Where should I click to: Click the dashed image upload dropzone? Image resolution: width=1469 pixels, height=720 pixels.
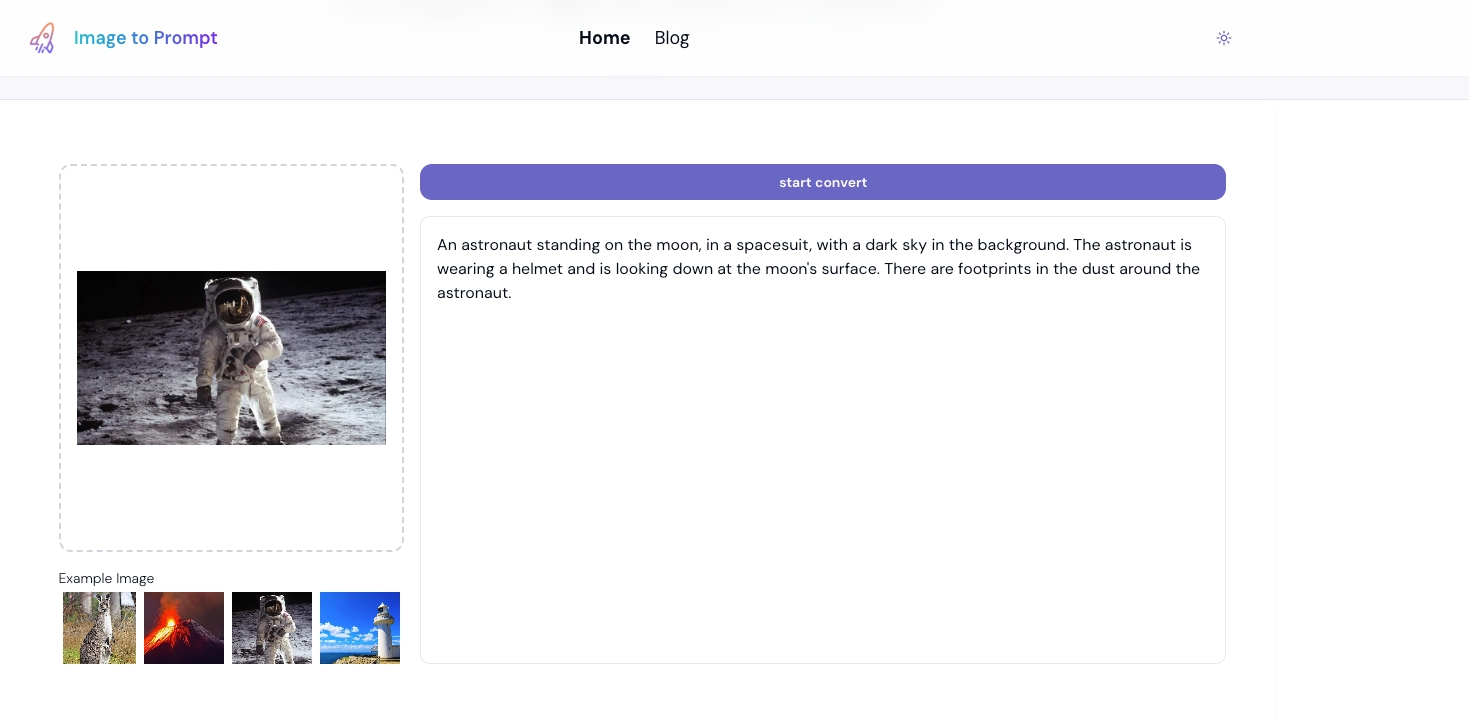pyautogui.click(x=231, y=500)
